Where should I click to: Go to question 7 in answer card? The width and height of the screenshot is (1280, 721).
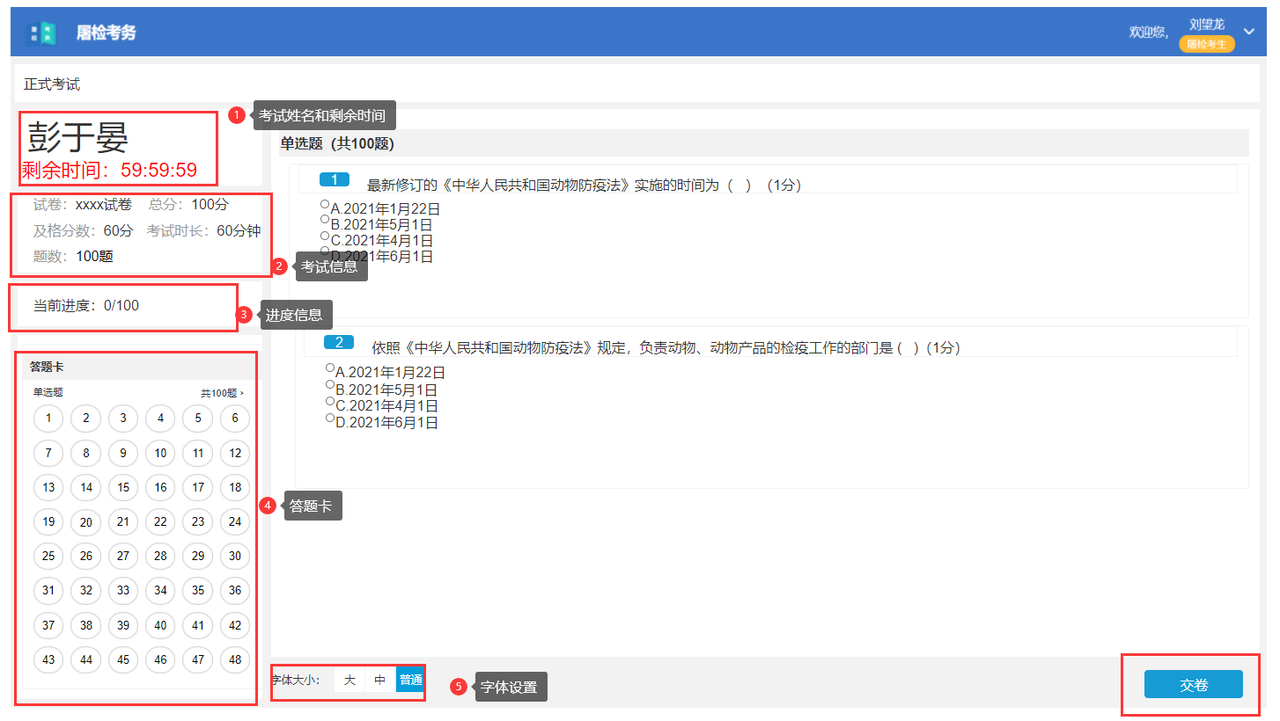(x=48, y=453)
